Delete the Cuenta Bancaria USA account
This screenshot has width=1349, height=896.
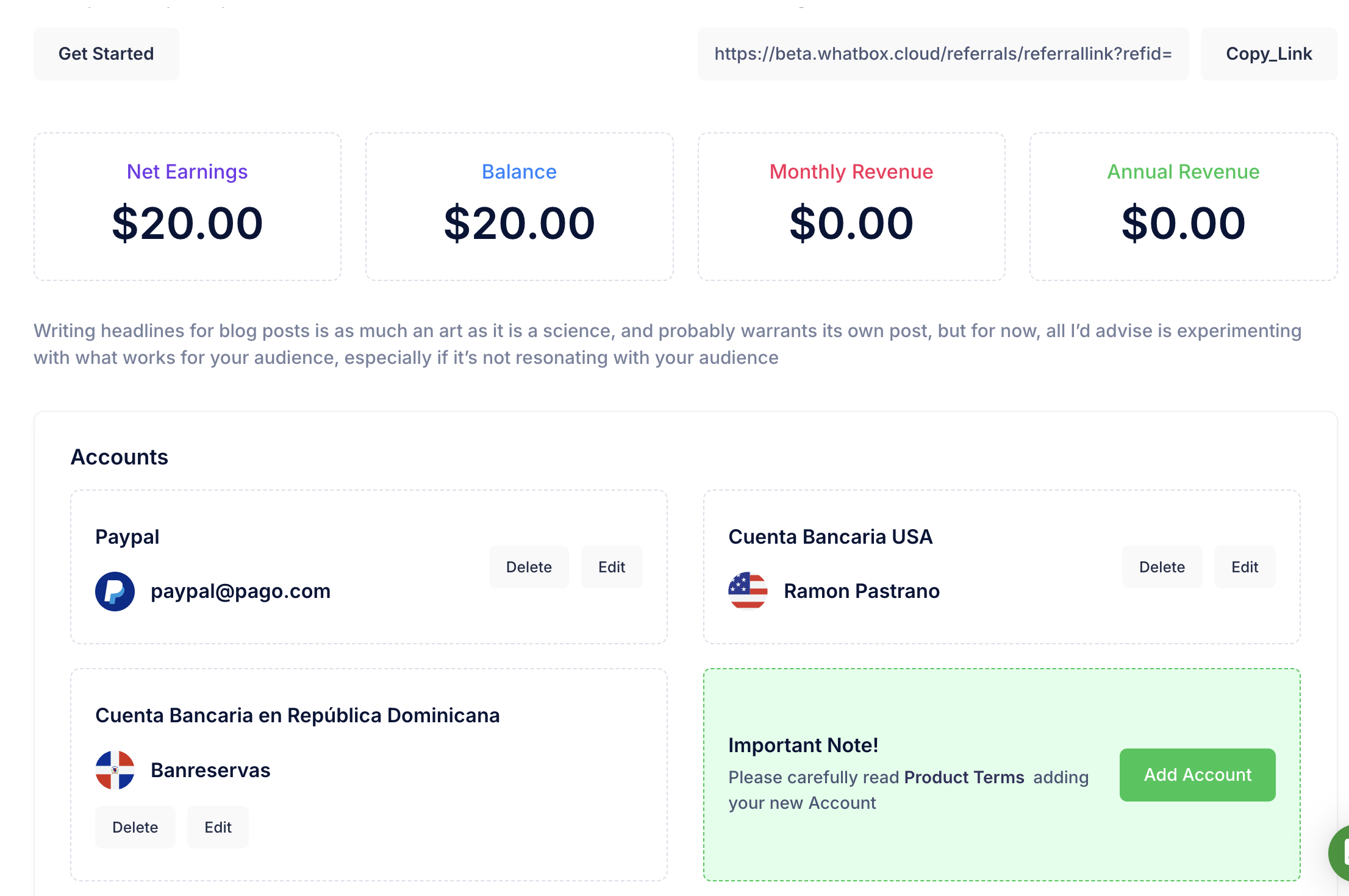[1162, 567]
